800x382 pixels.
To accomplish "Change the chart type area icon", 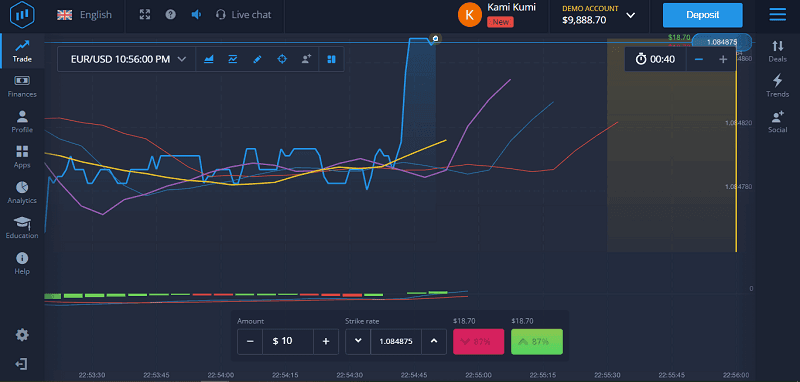I will point(208,59).
